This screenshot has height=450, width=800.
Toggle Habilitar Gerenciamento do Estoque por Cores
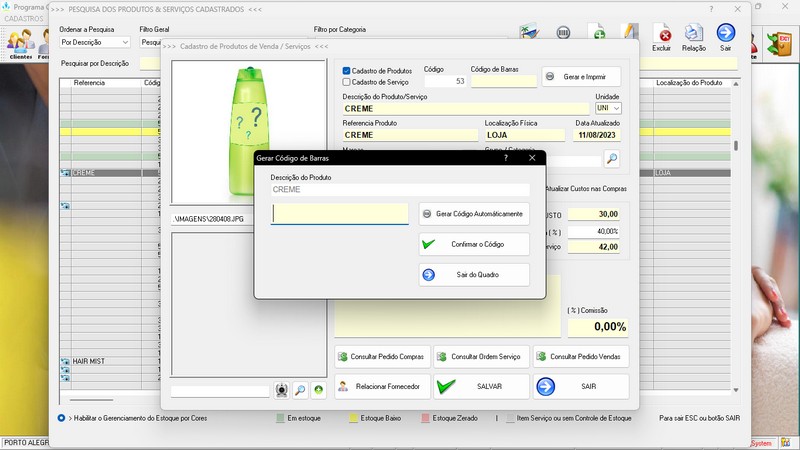click(61, 418)
